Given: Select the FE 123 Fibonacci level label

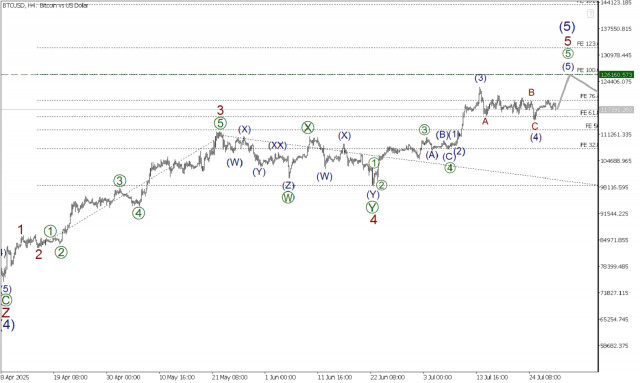Looking at the screenshot, I should click(586, 43).
